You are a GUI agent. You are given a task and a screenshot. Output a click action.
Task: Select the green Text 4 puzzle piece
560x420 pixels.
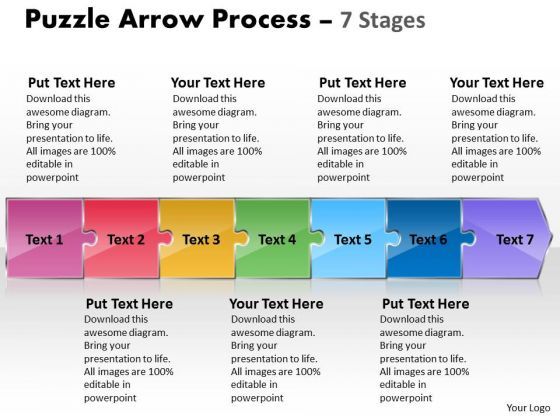[x=273, y=239]
